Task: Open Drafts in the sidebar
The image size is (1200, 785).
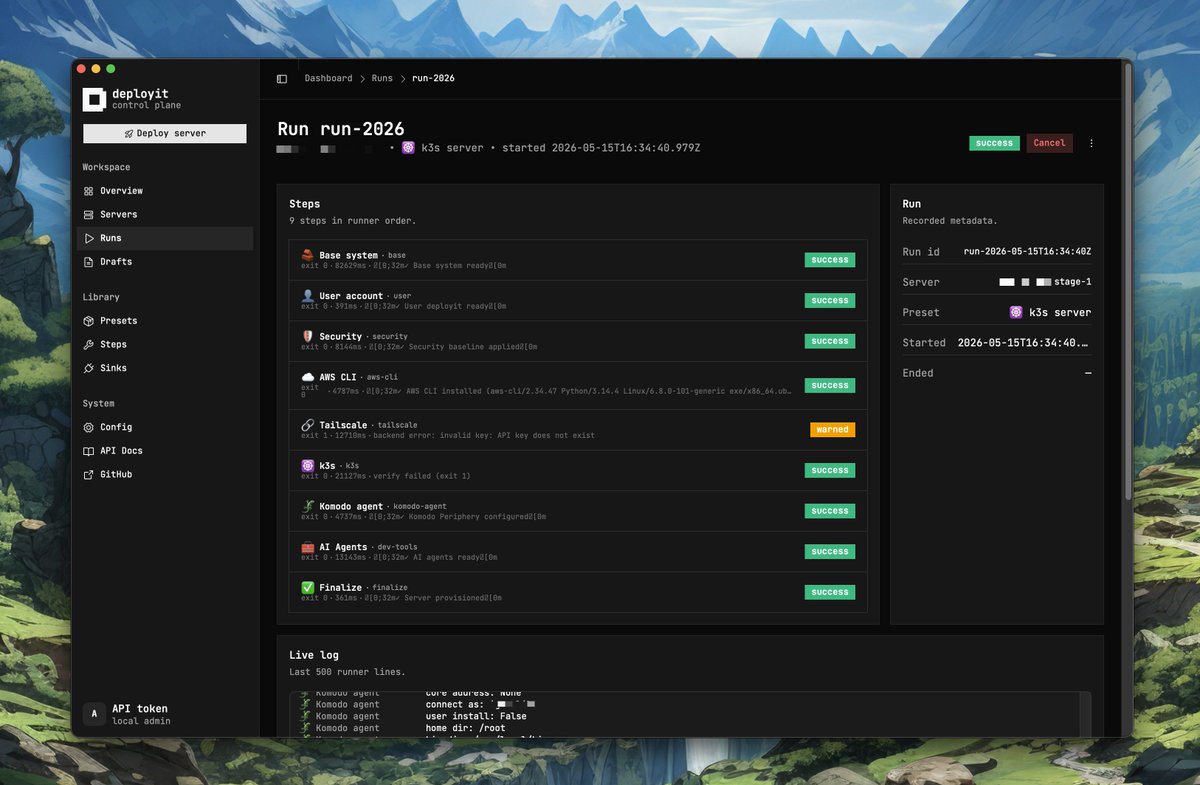Action: click(165, 261)
